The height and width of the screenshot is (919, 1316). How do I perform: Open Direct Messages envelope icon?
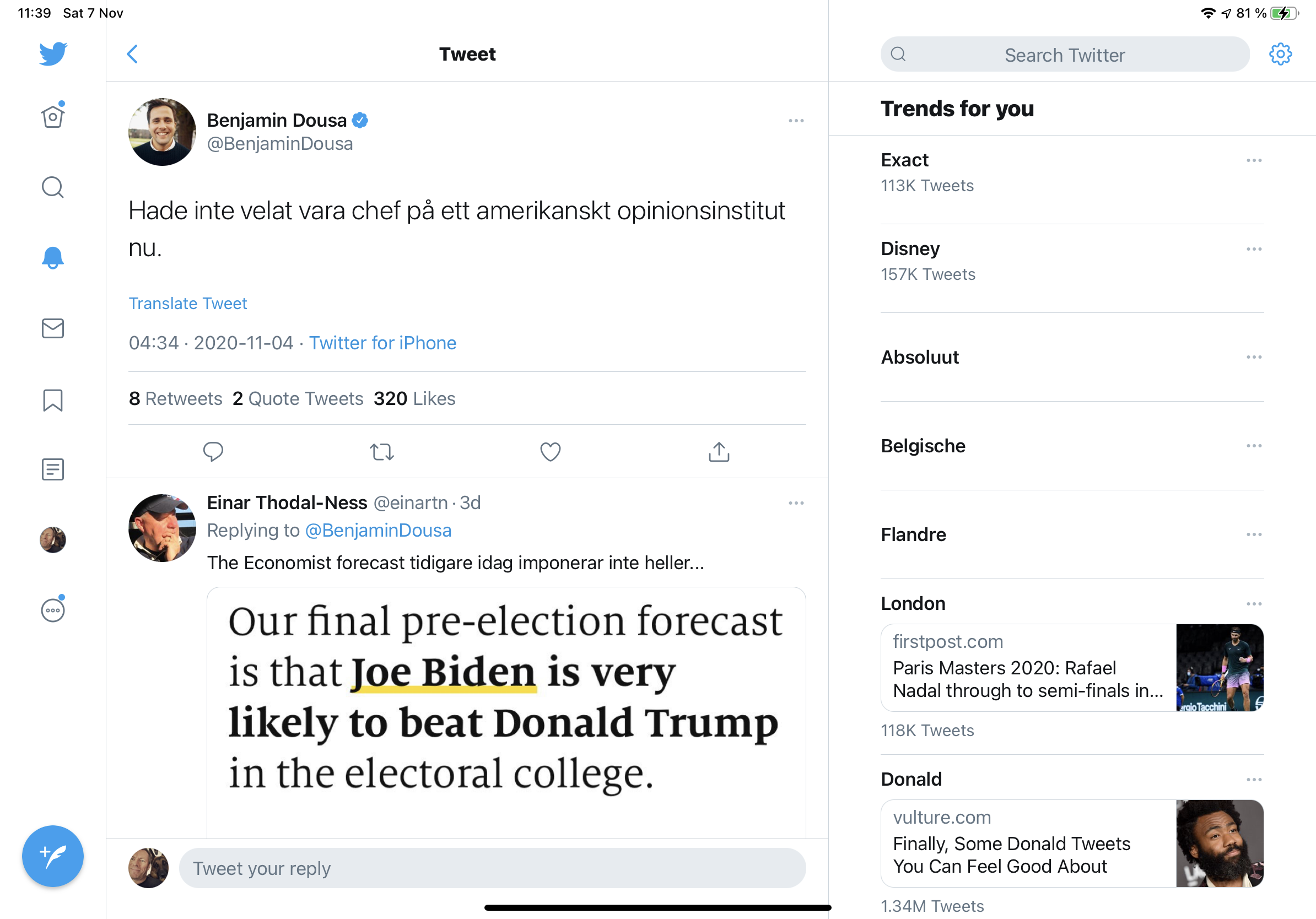click(53, 328)
